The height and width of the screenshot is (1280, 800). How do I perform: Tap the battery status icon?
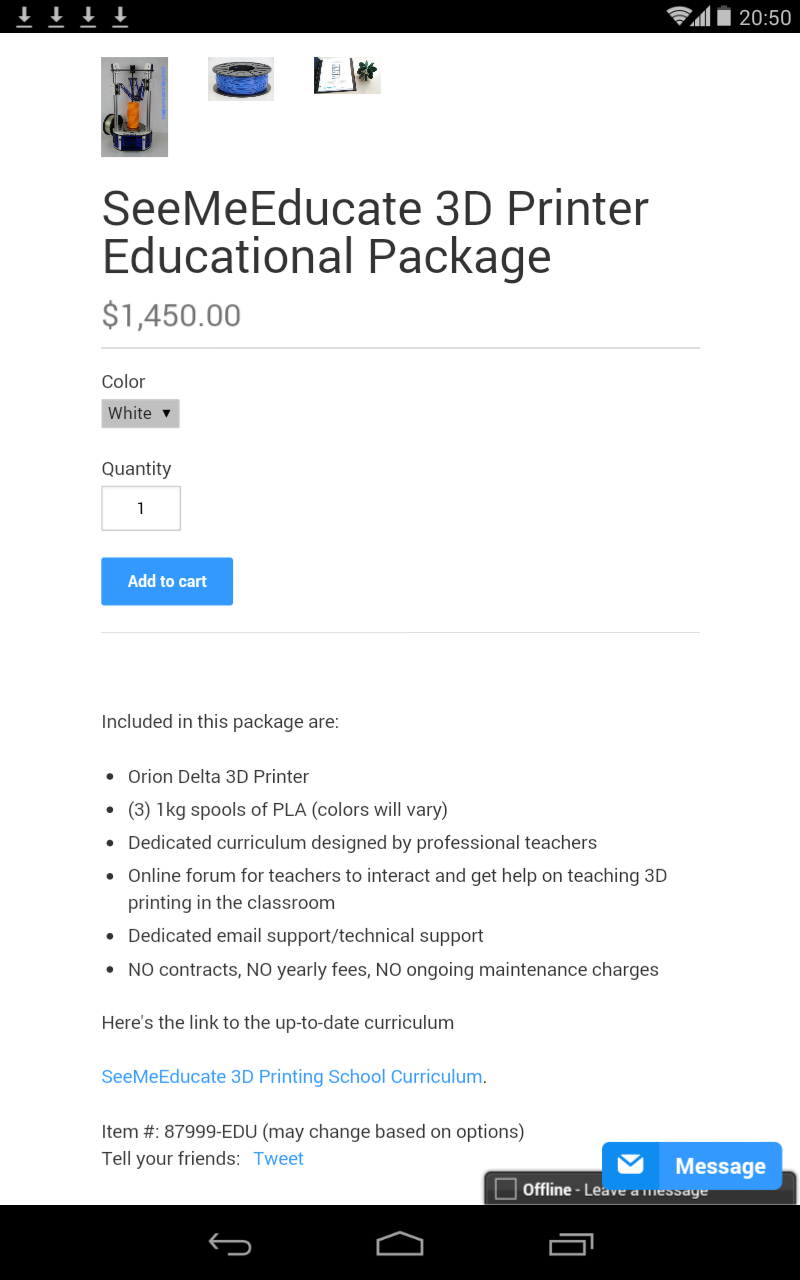(723, 16)
